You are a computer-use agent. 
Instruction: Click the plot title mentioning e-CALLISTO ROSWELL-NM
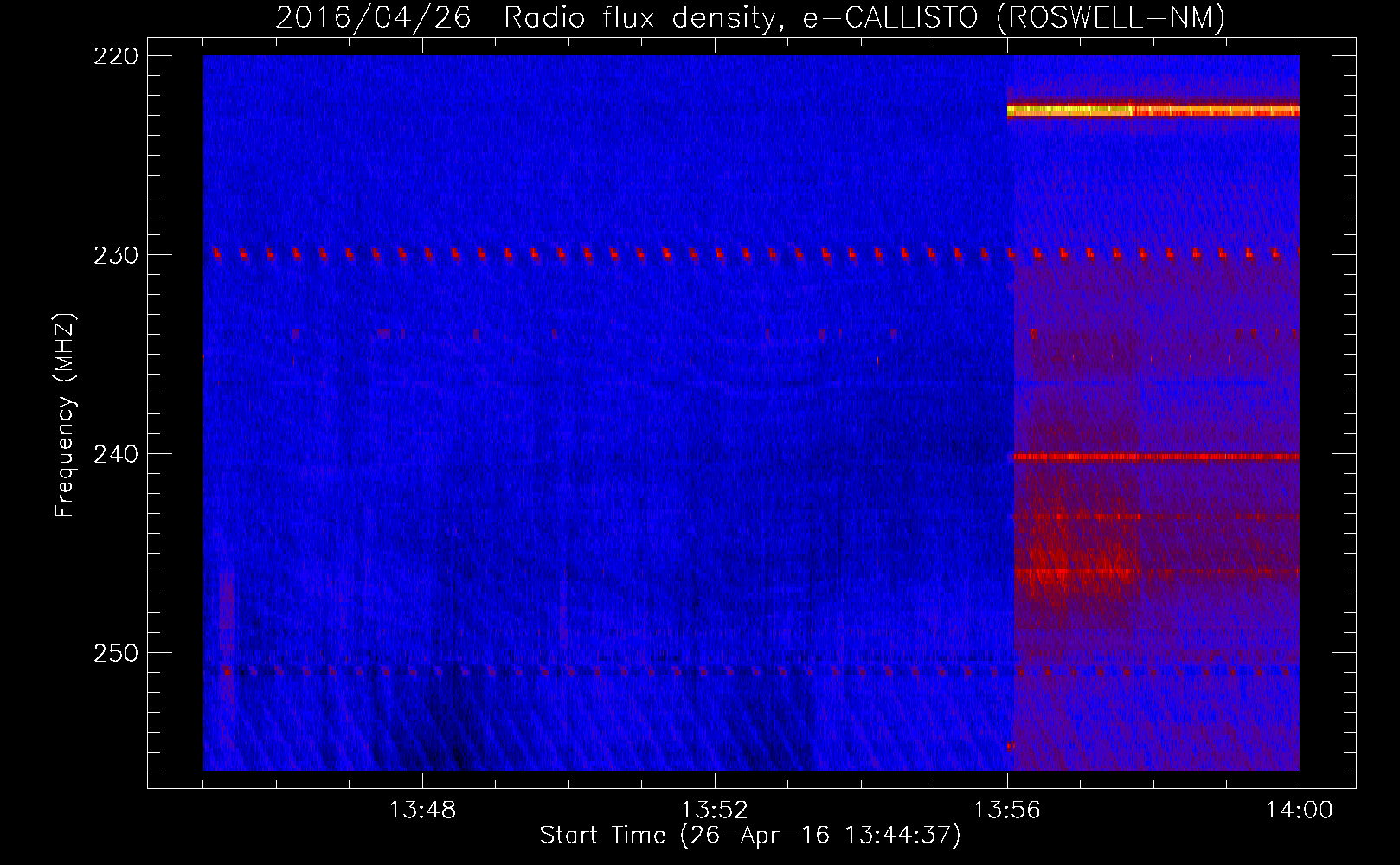(x=750, y=17)
